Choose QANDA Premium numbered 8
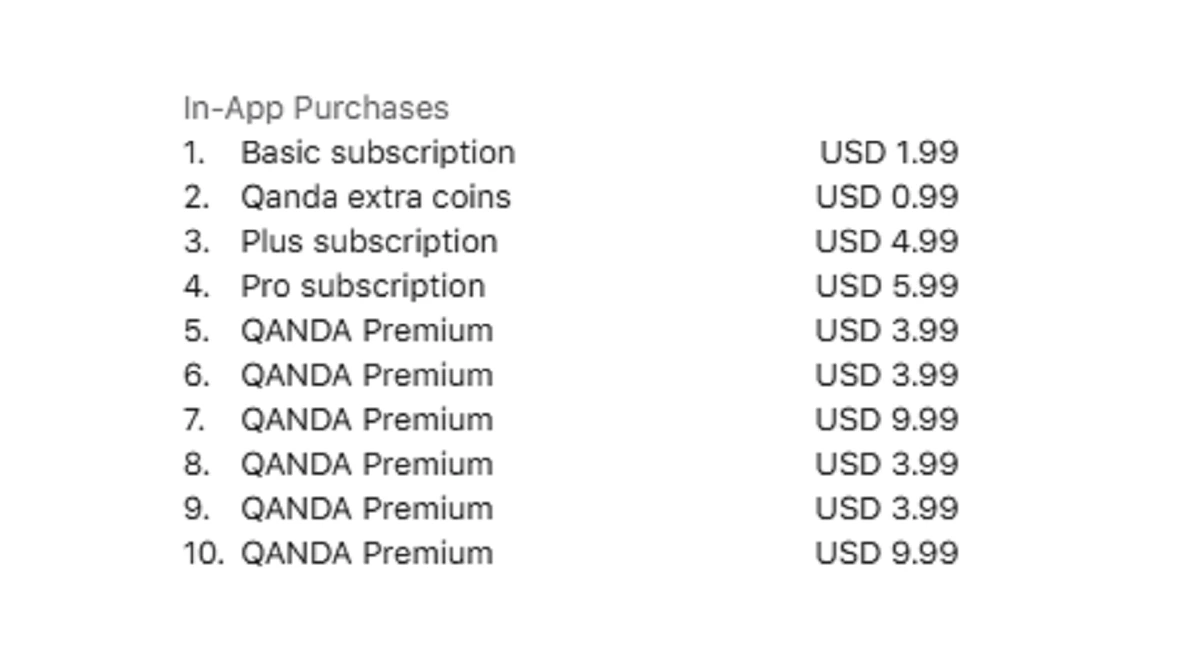 click(x=366, y=464)
